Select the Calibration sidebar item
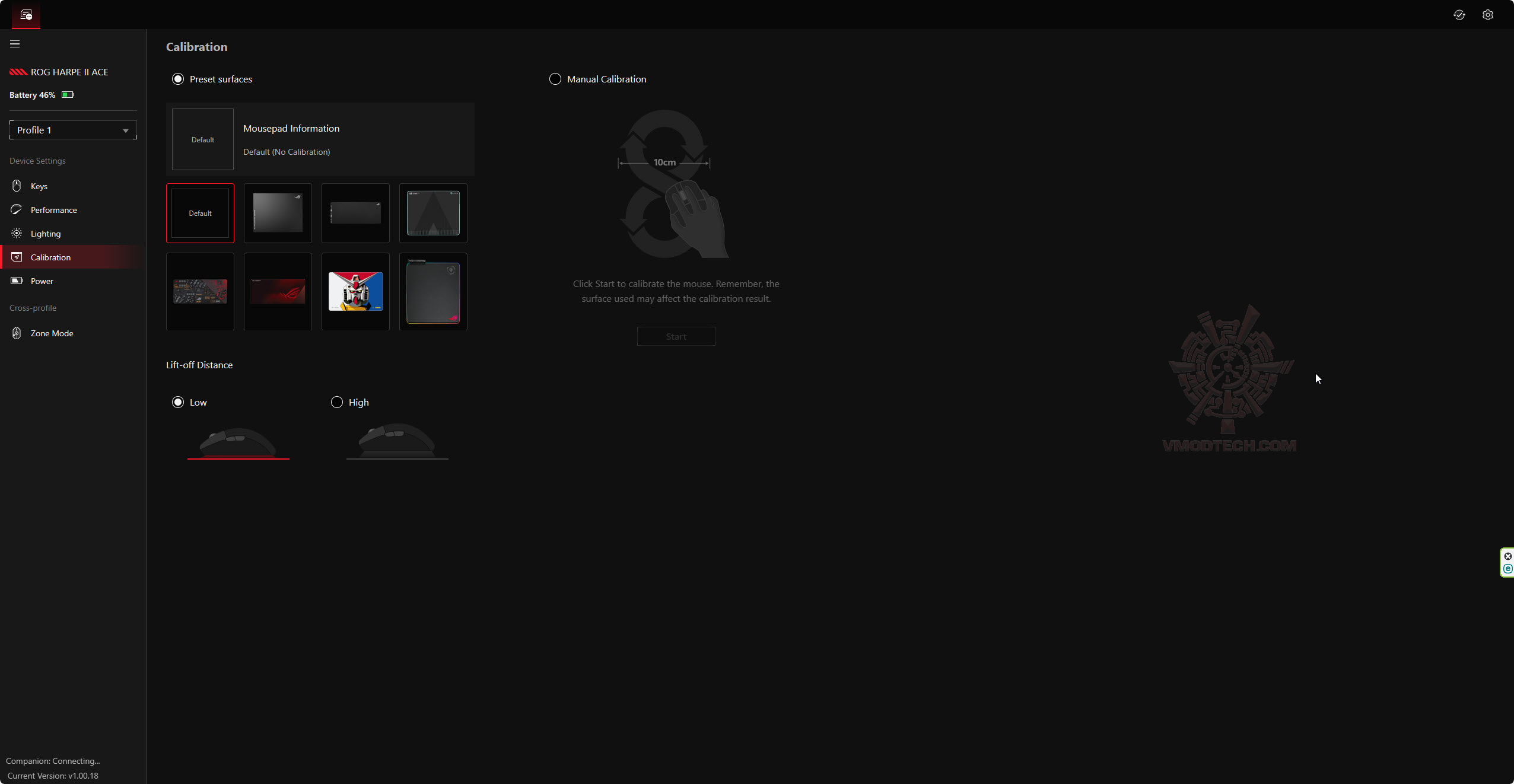 pos(50,257)
